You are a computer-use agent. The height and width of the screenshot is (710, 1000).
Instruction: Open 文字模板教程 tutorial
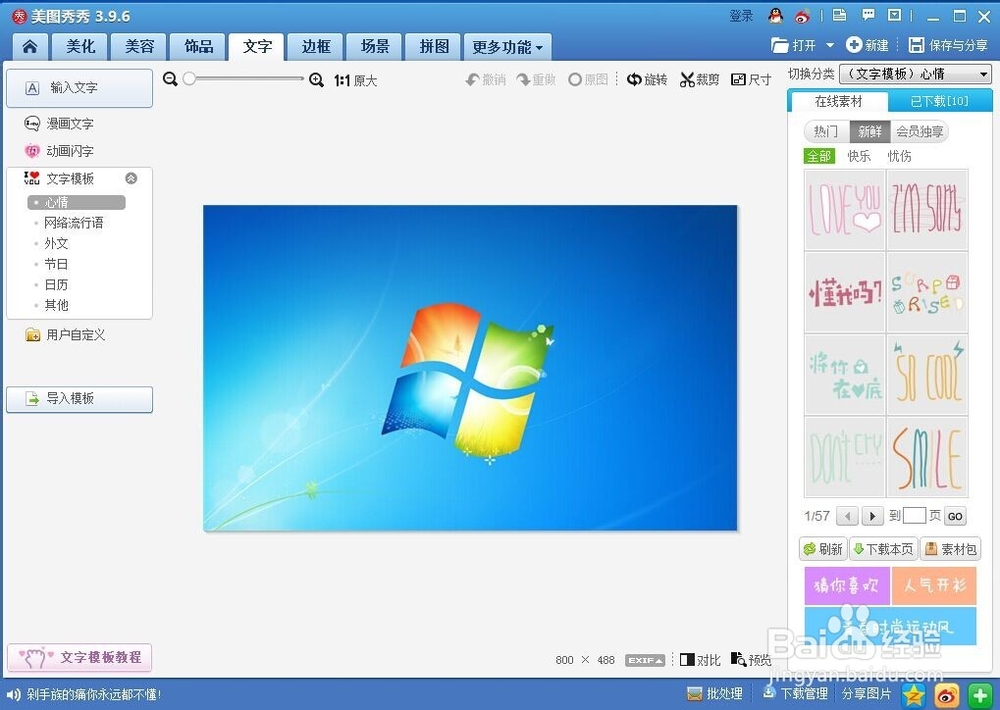[80, 658]
